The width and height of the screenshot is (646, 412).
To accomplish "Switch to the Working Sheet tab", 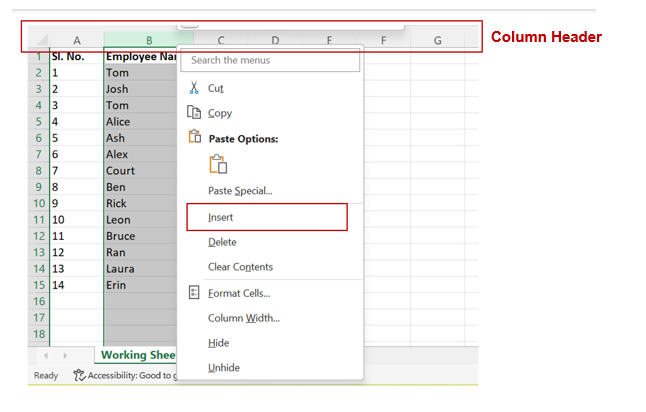I will (x=136, y=355).
